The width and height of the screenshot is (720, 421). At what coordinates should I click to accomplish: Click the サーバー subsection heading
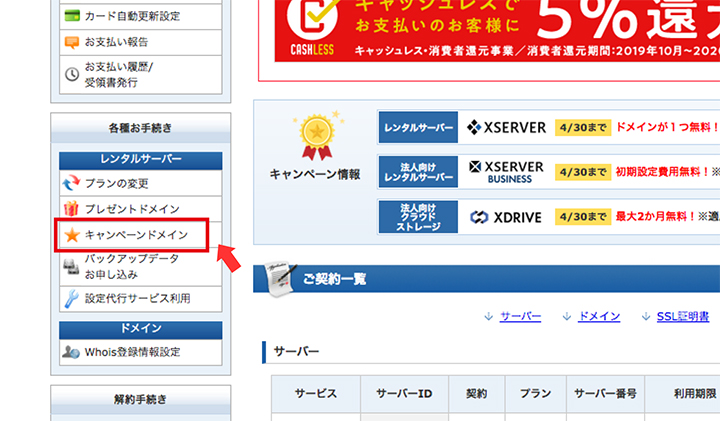296,352
